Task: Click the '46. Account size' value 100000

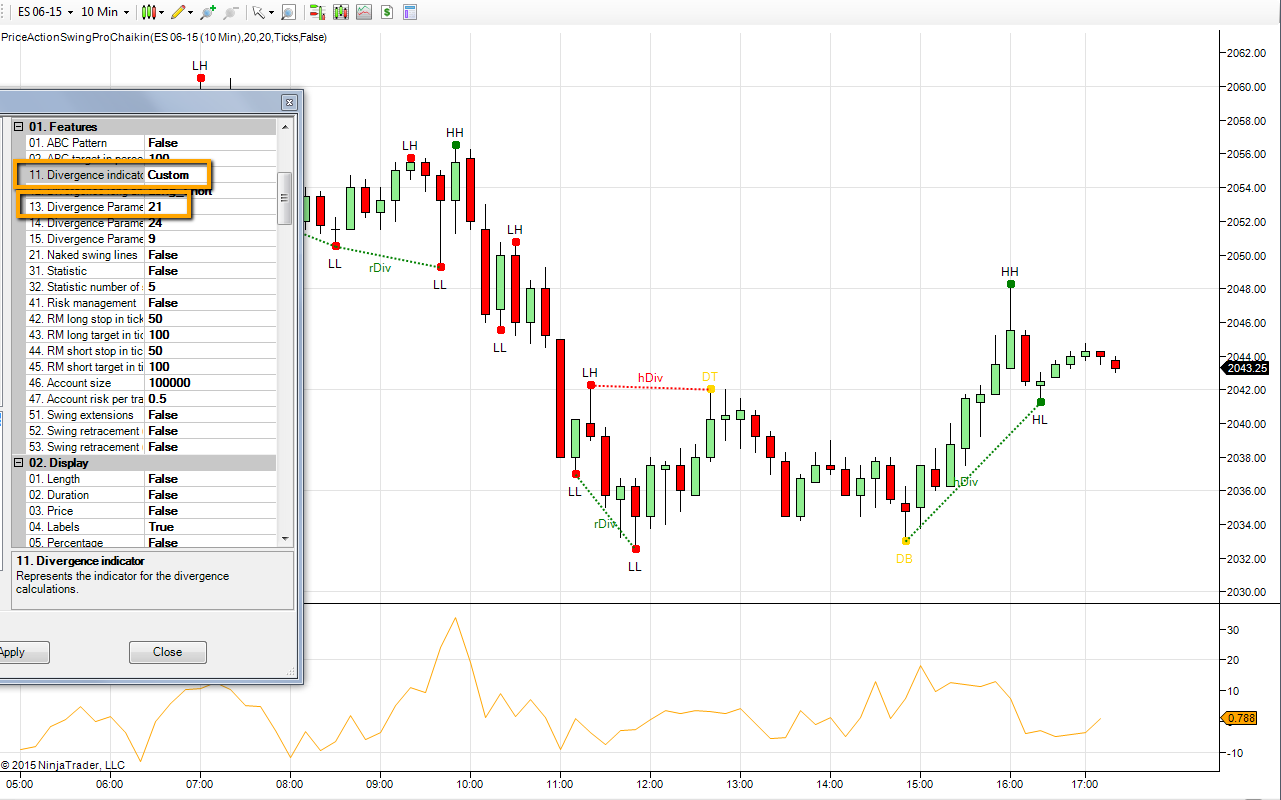Action: click(x=169, y=383)
